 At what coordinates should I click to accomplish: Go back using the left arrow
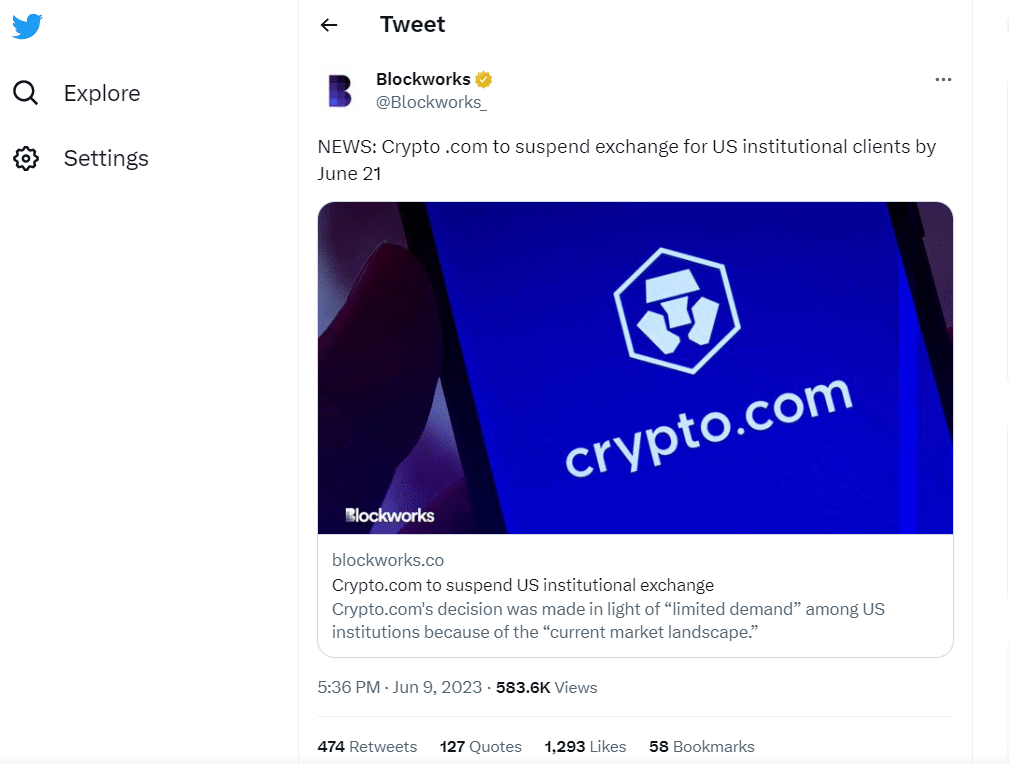329,25
